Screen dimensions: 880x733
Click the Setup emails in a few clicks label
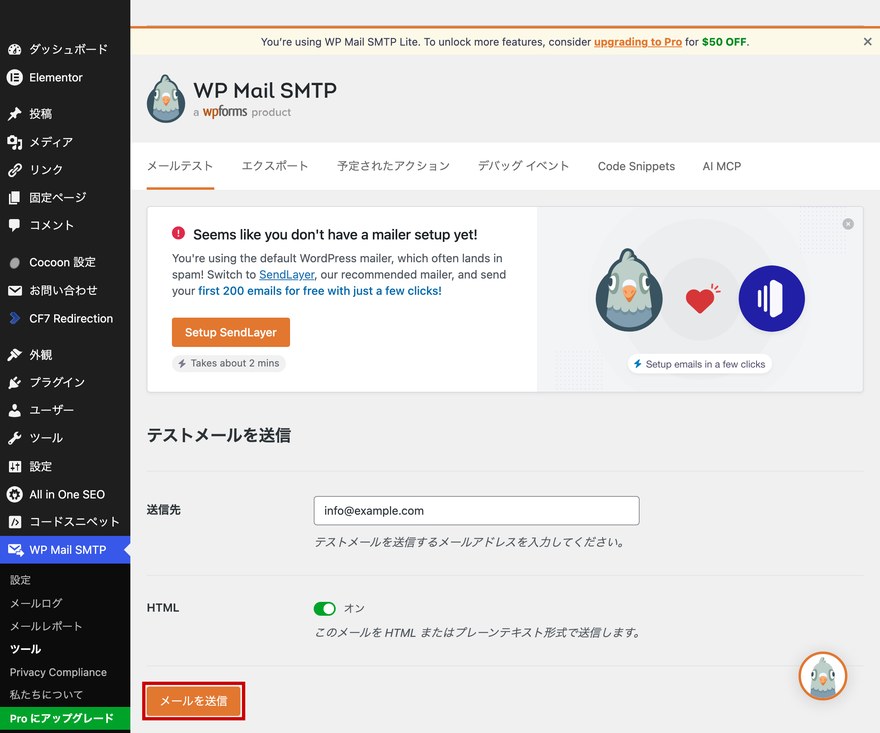tap(699, 364)
